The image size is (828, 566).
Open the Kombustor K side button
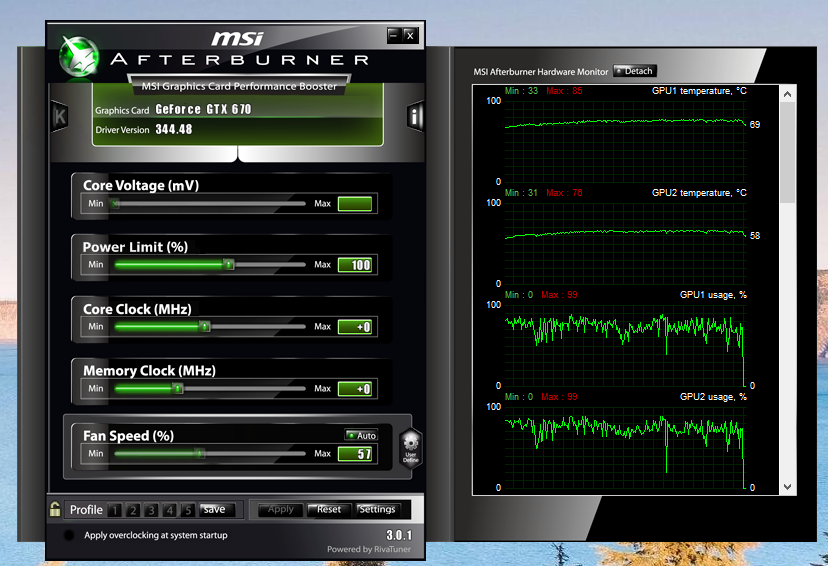(60, 116)
